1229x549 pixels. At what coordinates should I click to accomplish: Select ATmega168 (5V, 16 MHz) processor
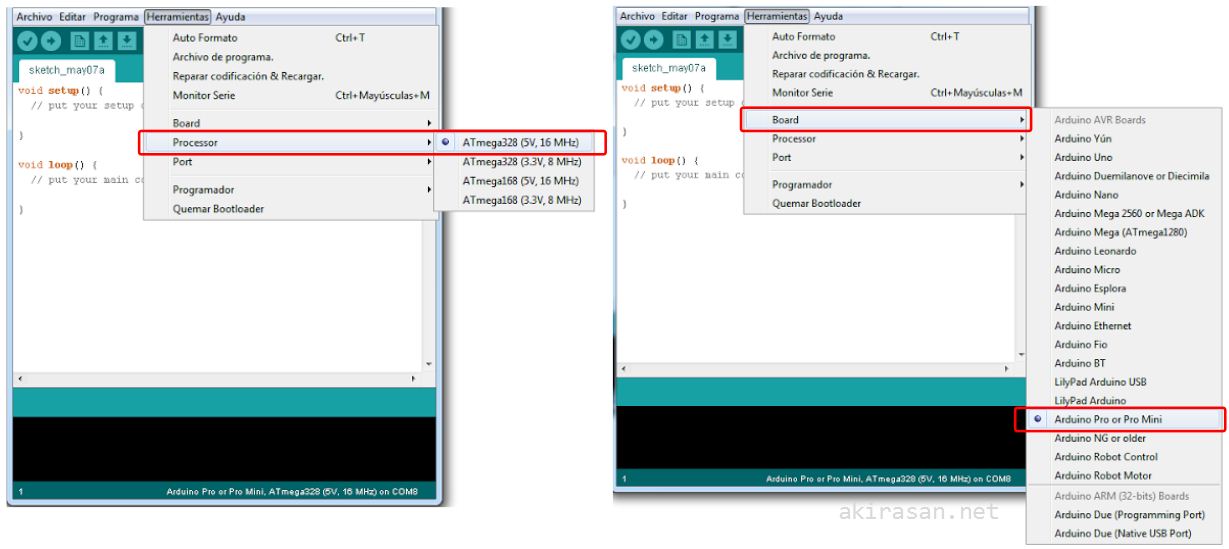point(514,181)
